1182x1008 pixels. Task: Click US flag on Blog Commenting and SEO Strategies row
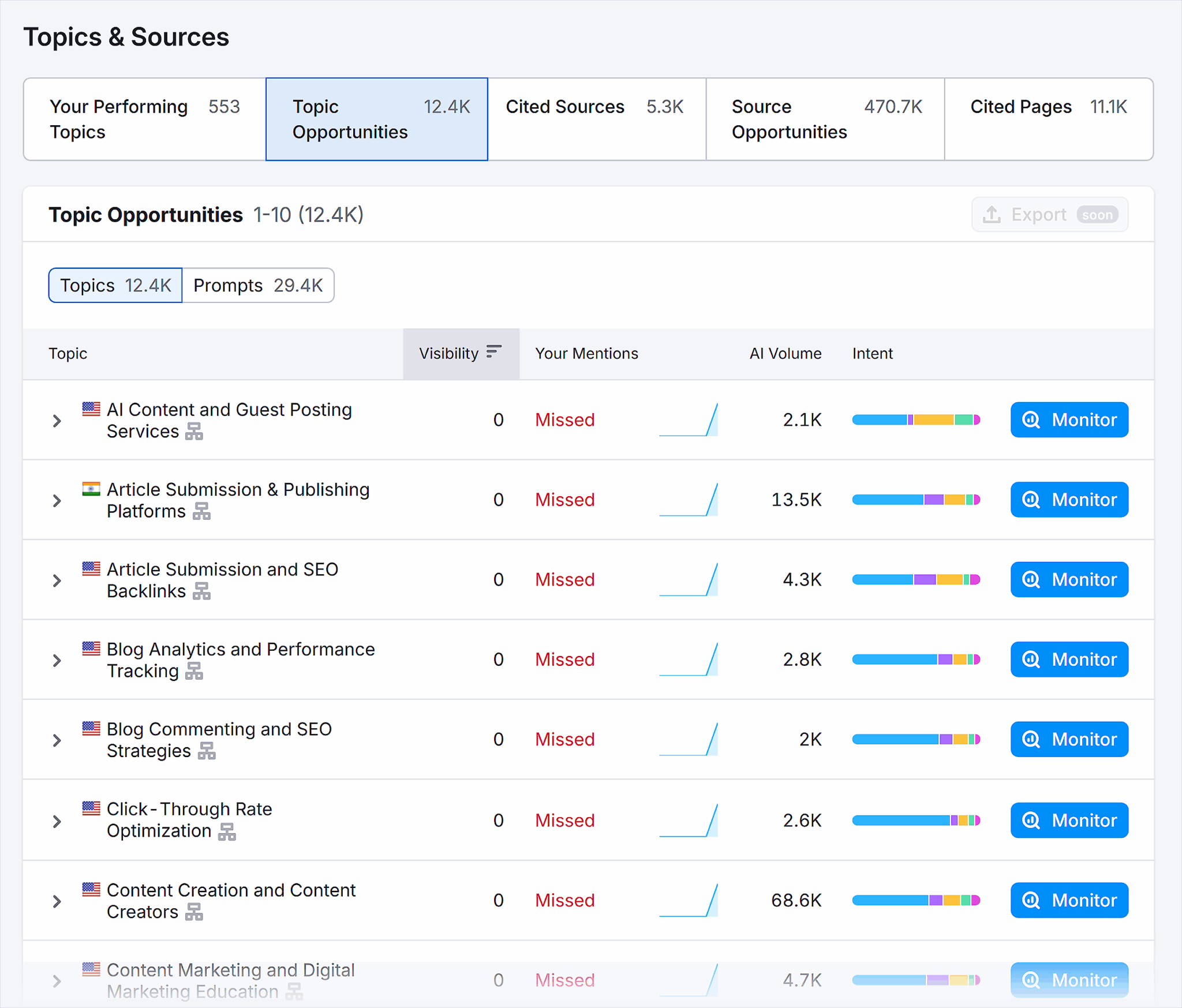click(x=91, y=728)
